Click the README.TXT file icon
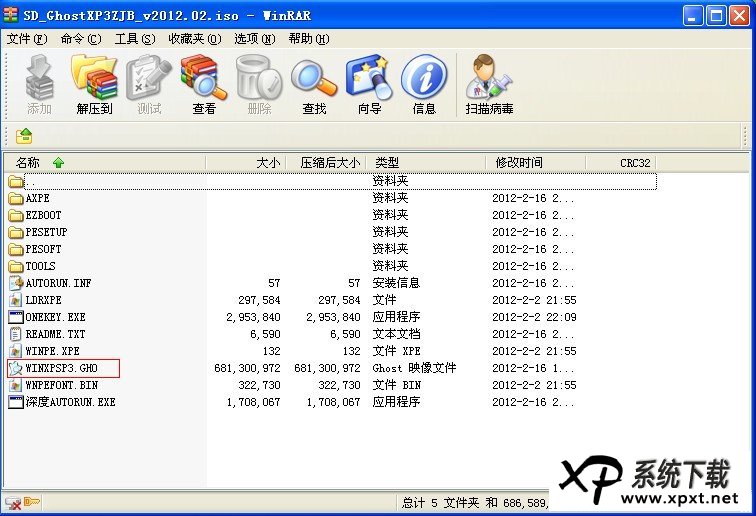 click(x=16, y=334)
